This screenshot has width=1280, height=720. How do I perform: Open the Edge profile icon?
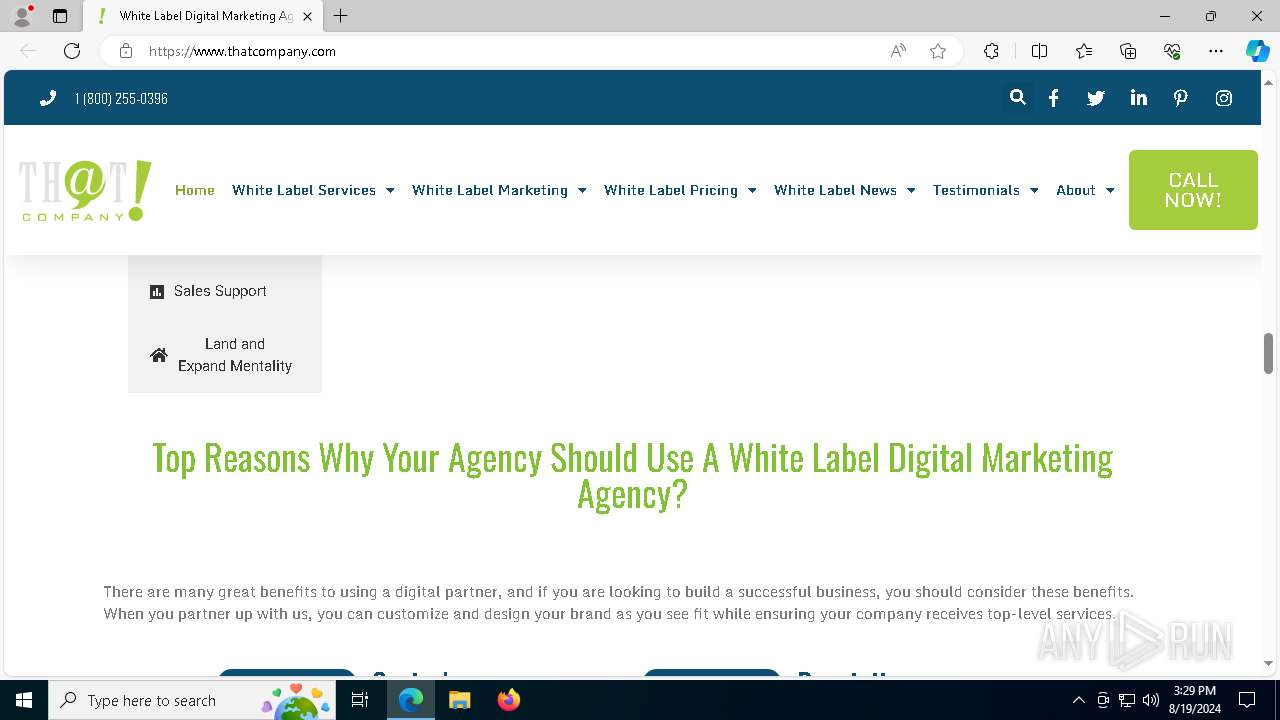[x=22, y=16]
